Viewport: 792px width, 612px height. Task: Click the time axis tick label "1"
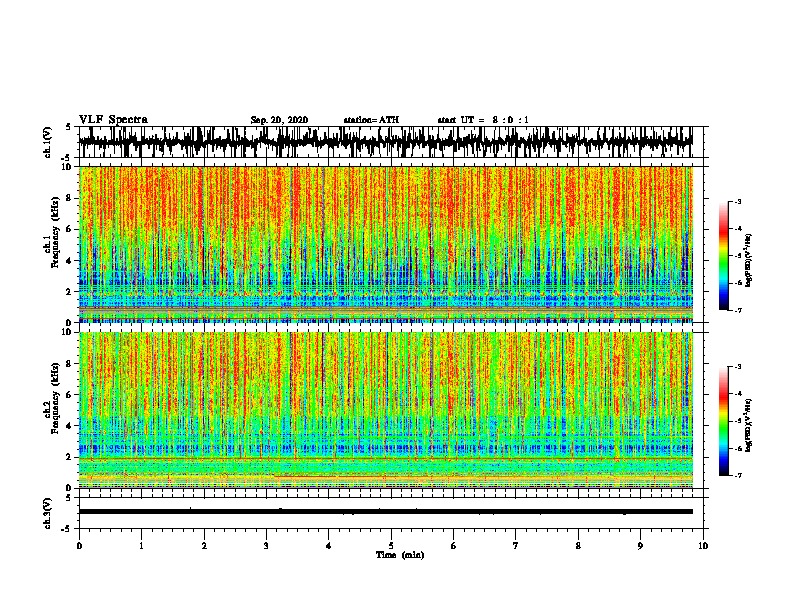coord(141,546)
